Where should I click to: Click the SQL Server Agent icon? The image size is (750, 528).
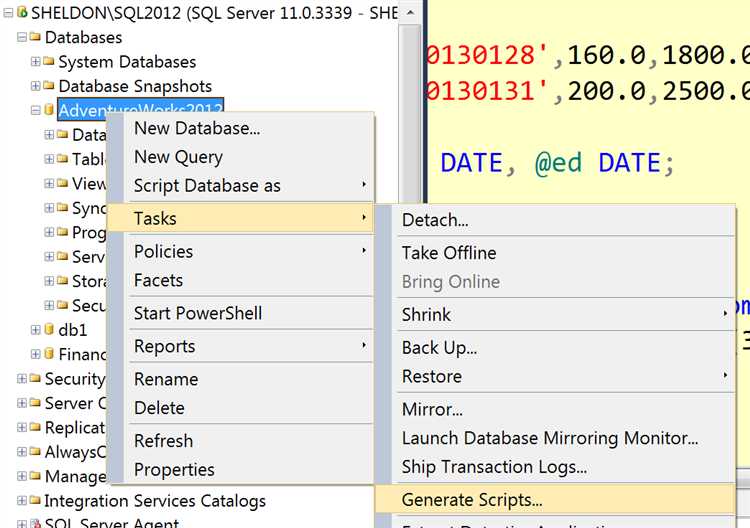[35, 523]
